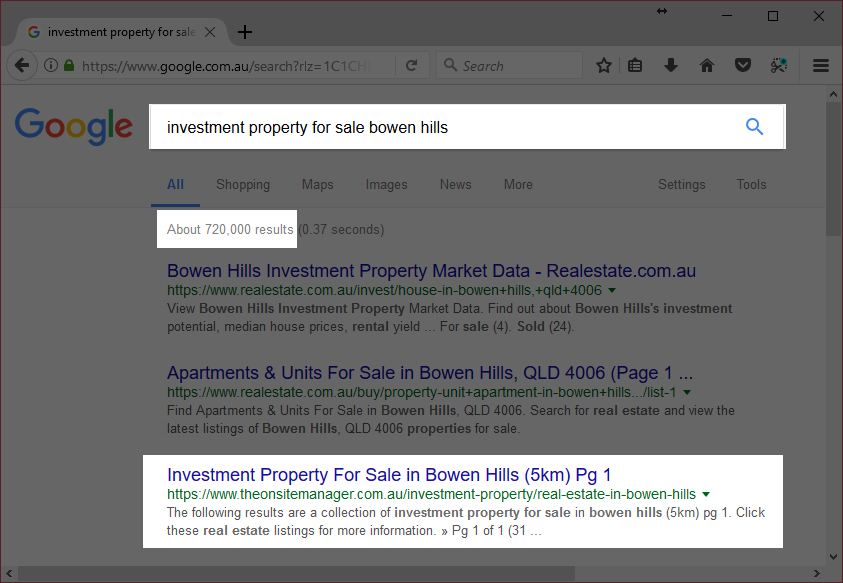Go to the home page icon
The width and height of the screenshot is (843, 583).
click(x=706, y=66)
